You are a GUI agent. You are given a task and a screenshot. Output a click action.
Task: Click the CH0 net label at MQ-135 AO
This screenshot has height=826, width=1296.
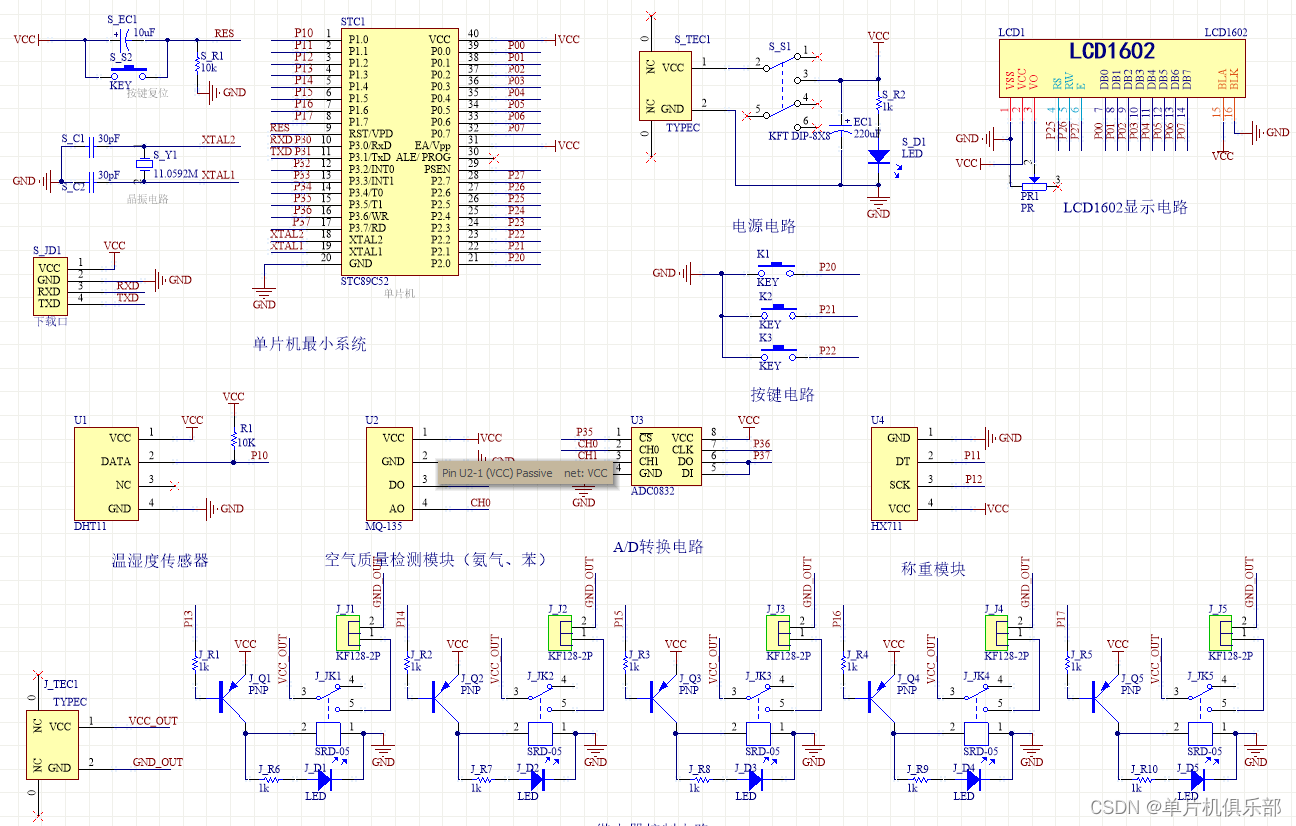coord(480,503)
